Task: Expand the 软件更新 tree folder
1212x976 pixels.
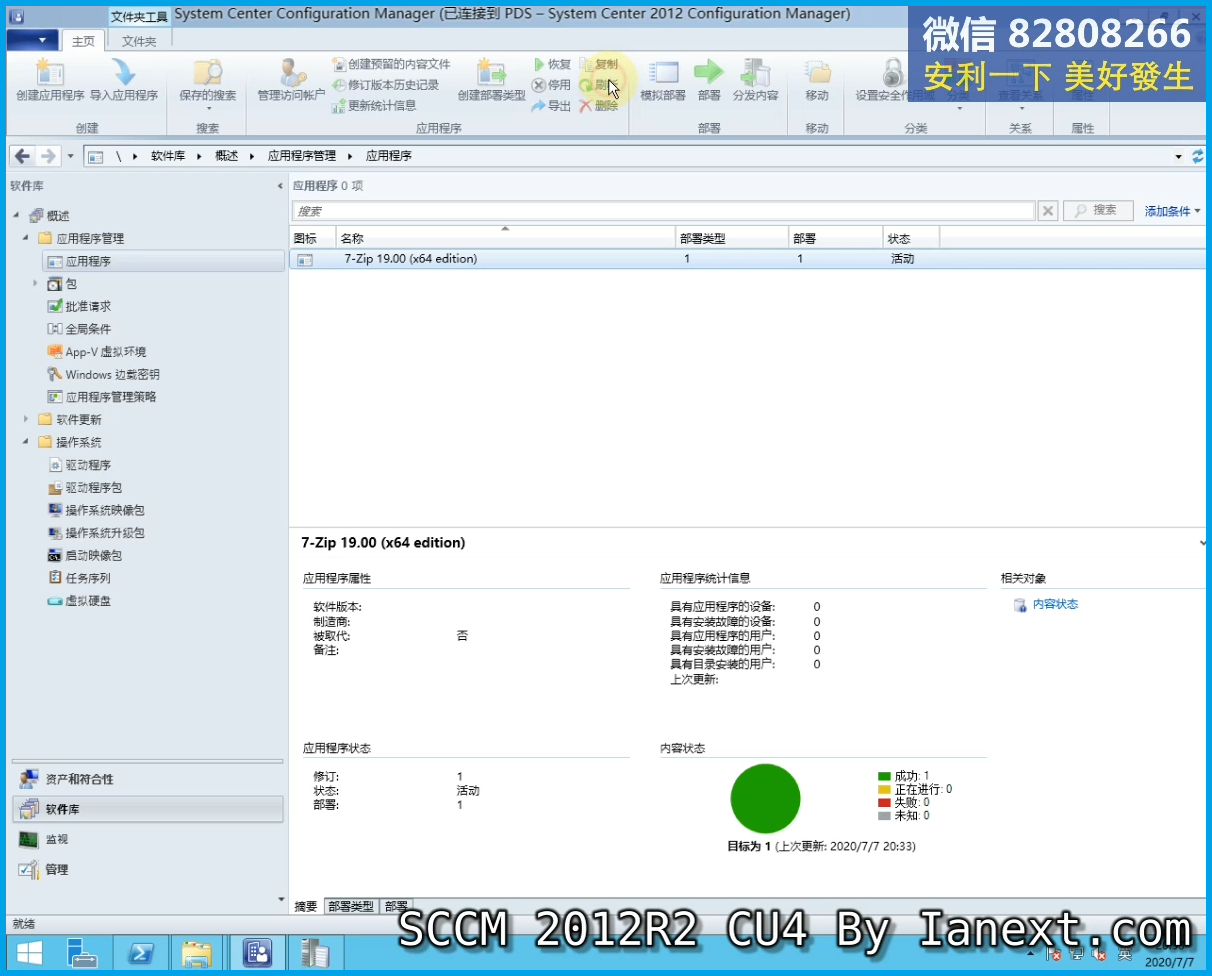Action: coord(26,419)
